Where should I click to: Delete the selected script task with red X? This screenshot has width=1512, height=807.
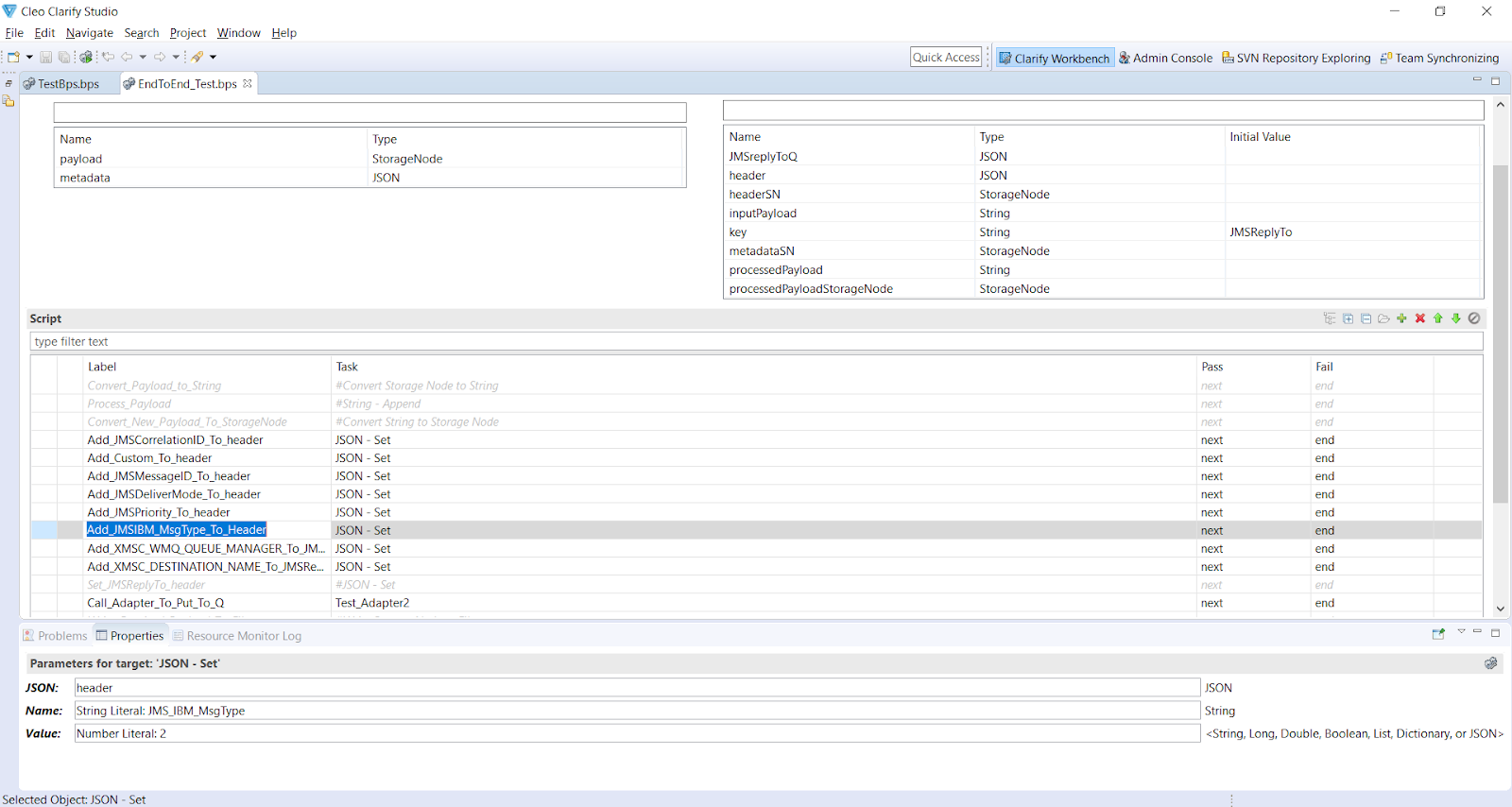tap(1419, 318)
